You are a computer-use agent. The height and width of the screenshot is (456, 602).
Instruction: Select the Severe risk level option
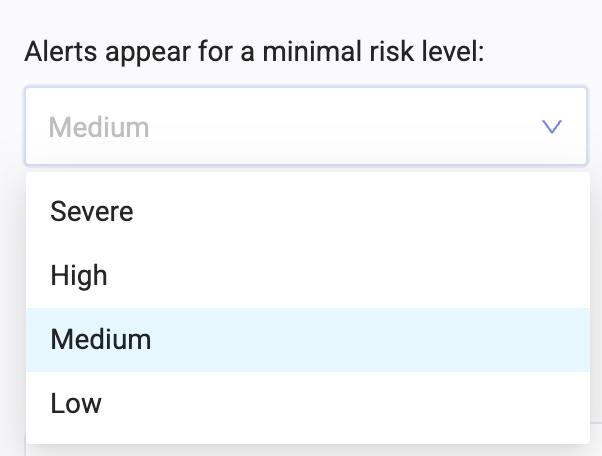(x=92, y=212)
